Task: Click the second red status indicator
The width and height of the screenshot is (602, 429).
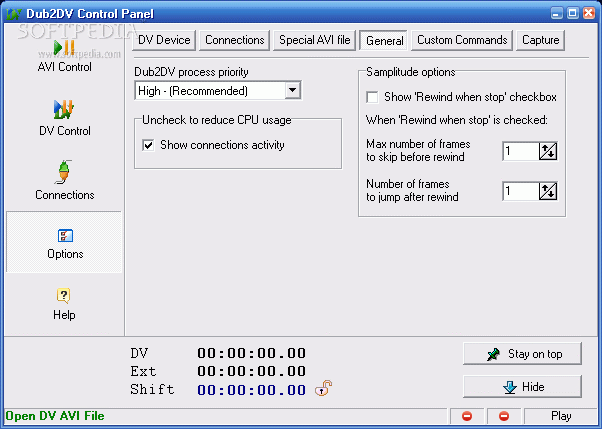Action: tap(504, 416)
